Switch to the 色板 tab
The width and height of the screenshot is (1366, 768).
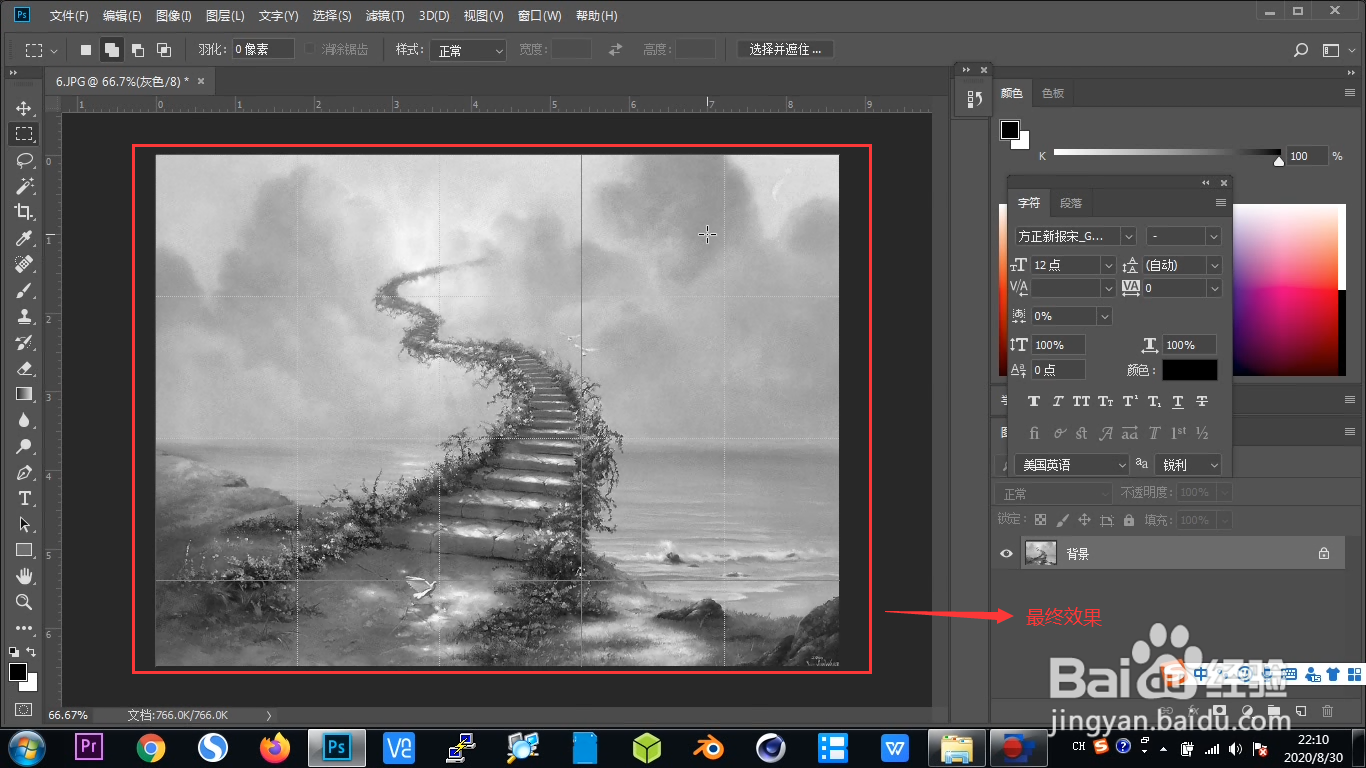pos(1053,93)
